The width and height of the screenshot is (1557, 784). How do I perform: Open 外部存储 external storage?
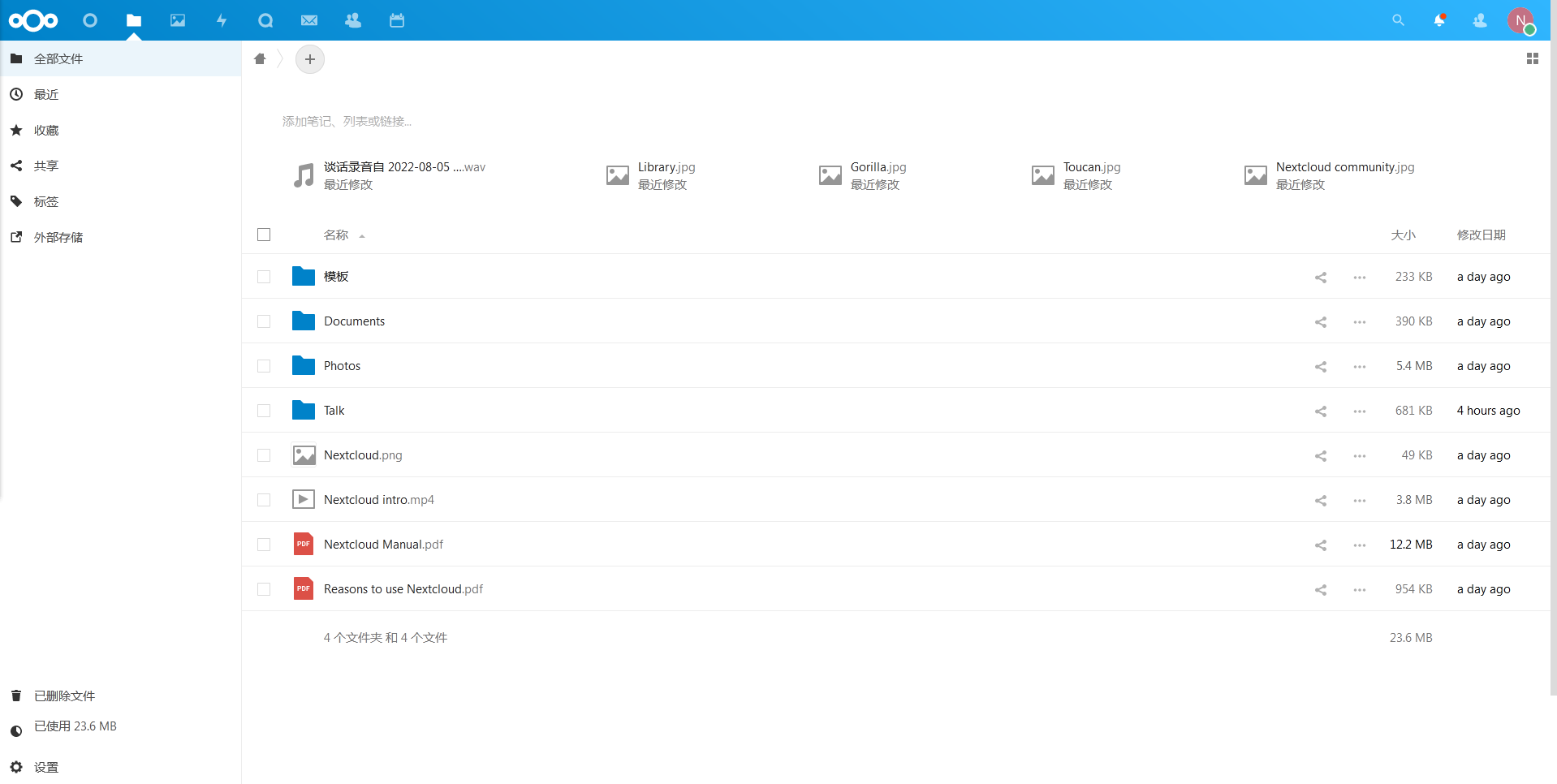[x=121, y=237]
